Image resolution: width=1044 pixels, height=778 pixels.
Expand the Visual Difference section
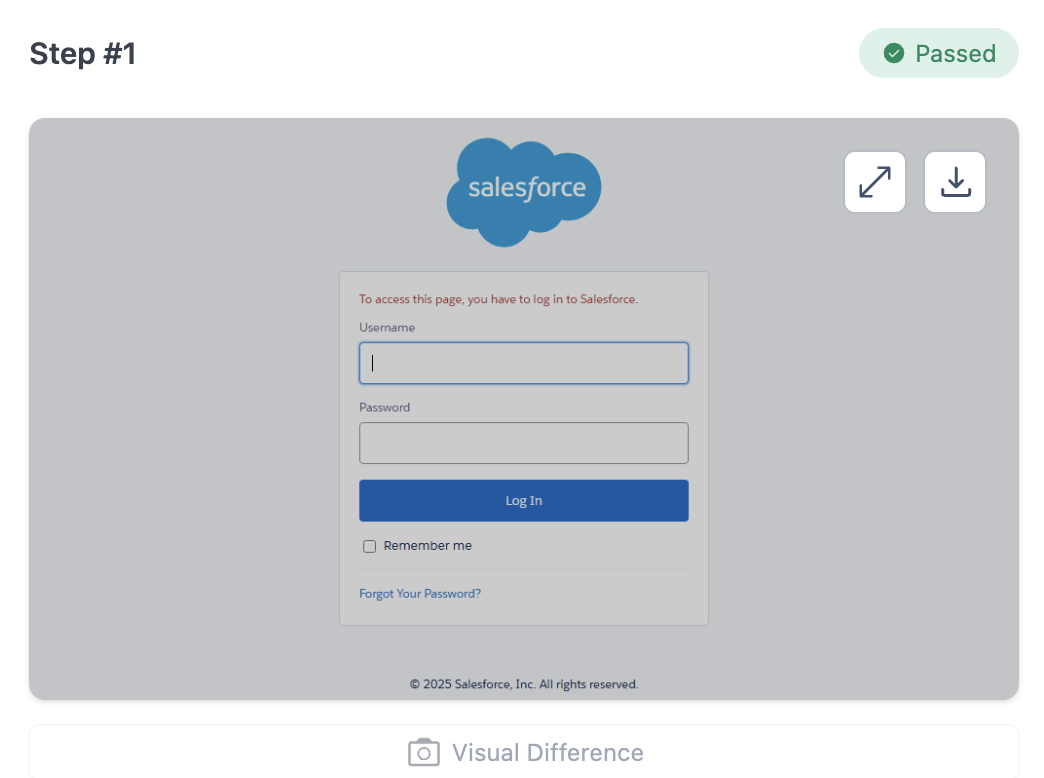(524, 752)
